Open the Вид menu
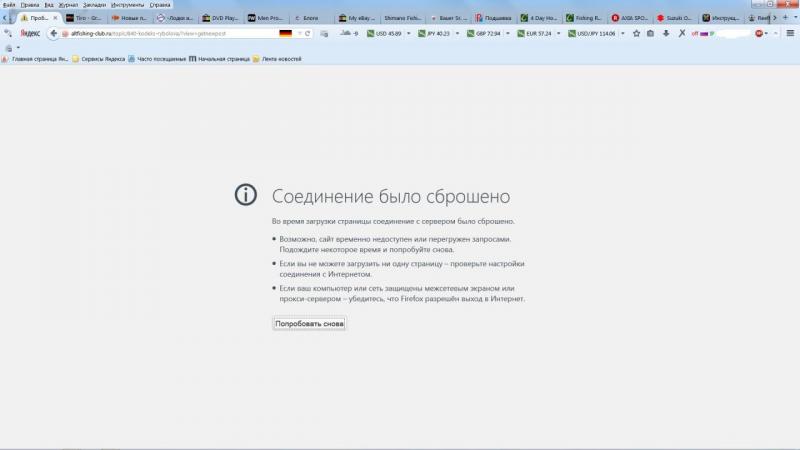 [49, 5]
